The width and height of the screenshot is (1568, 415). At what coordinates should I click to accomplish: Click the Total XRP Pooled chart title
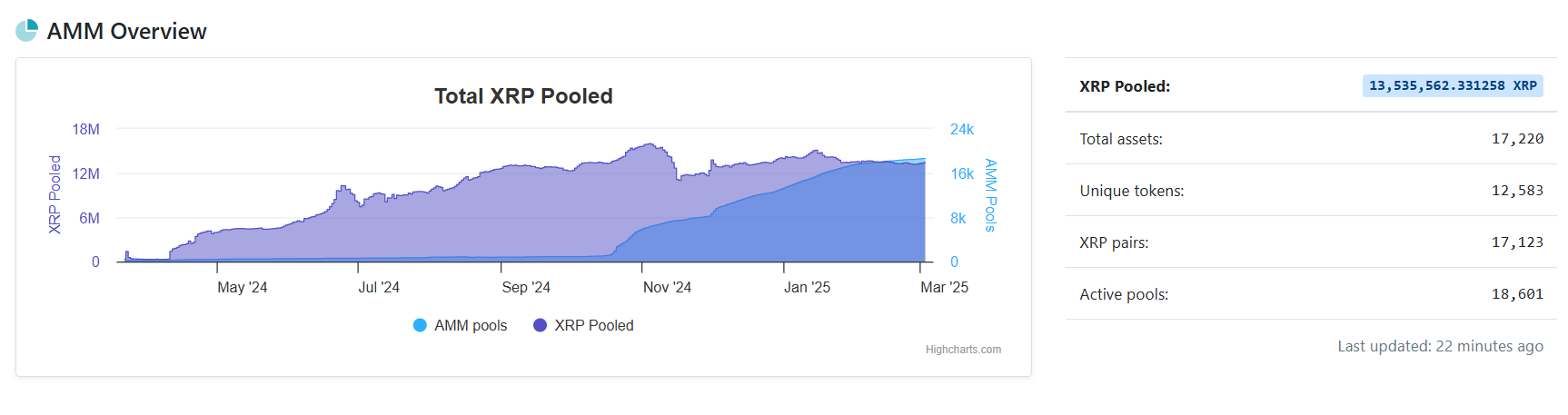coord(523,96)
